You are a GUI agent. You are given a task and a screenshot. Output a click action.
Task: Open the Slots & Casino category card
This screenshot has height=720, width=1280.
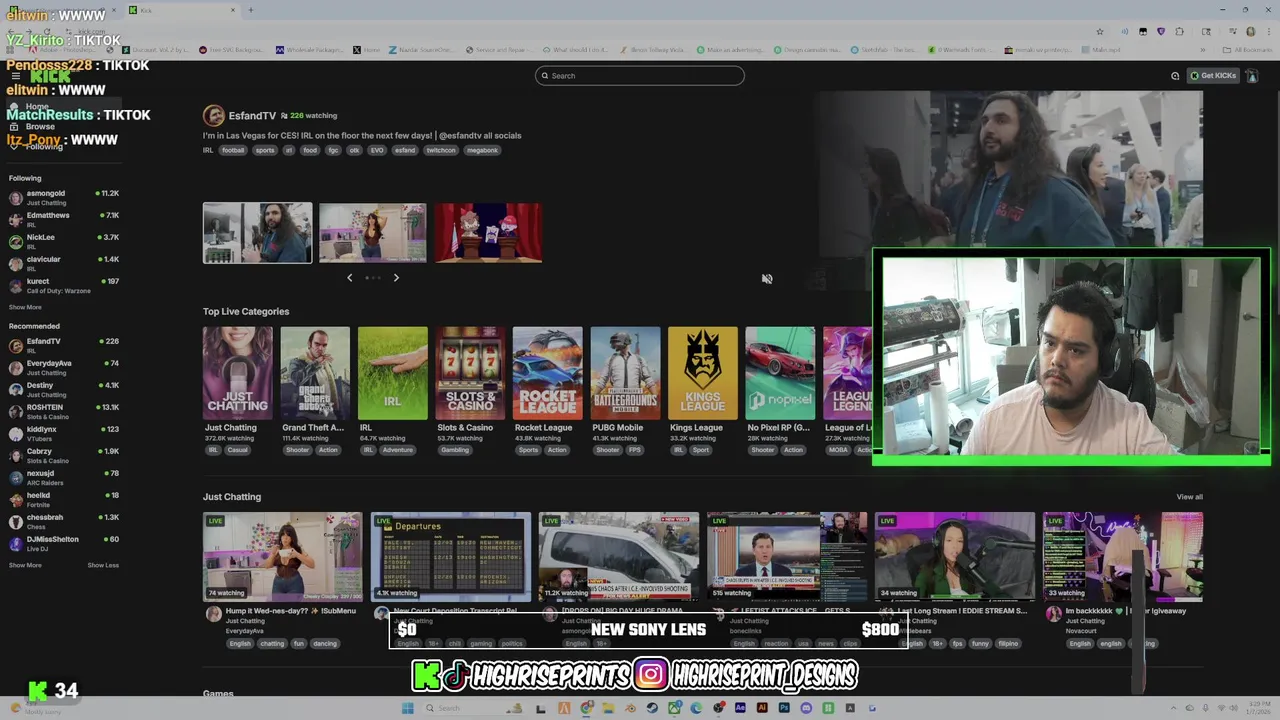(470, 373)
